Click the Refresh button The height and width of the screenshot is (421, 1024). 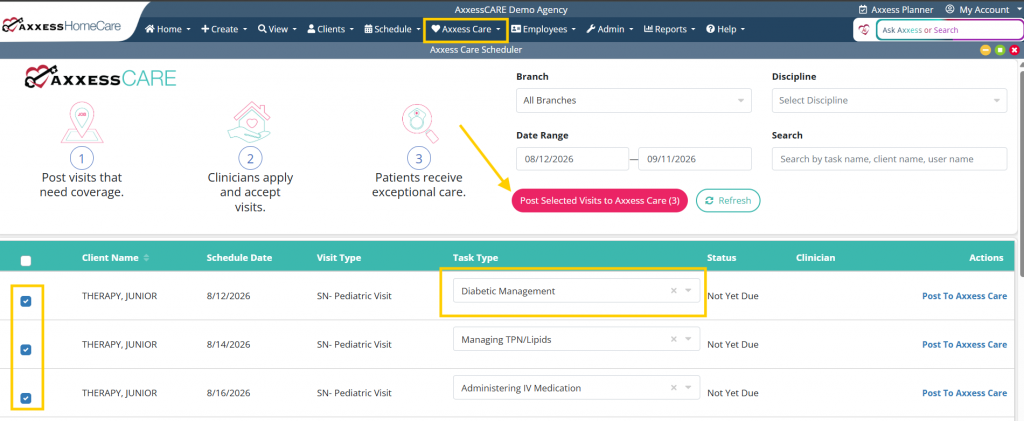click(728, 201)
